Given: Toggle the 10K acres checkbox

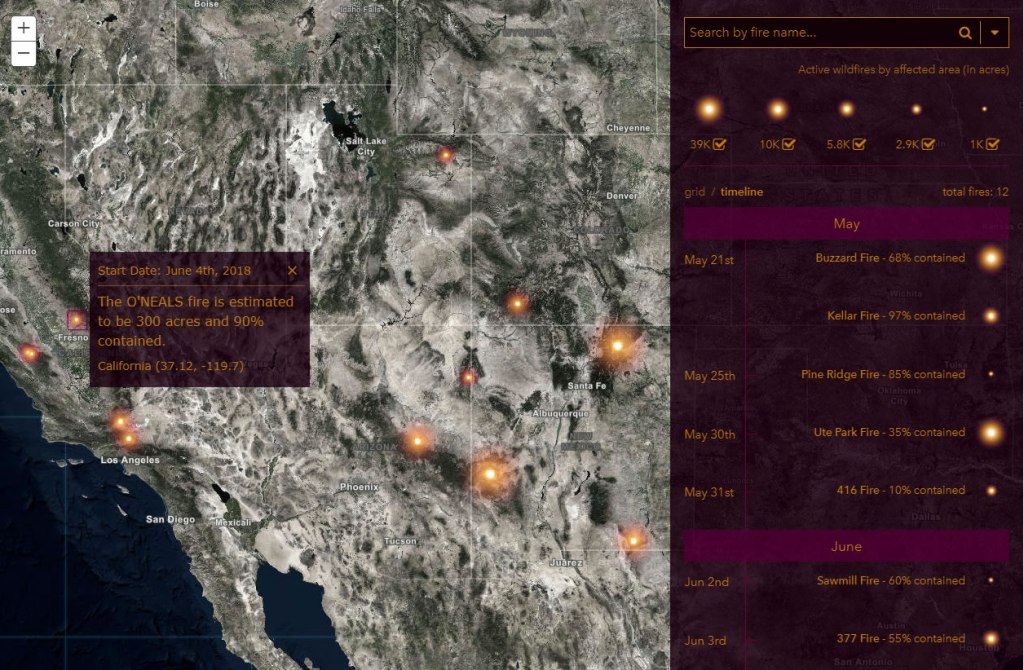Looking at the screenshot, I should click(790, 143).
